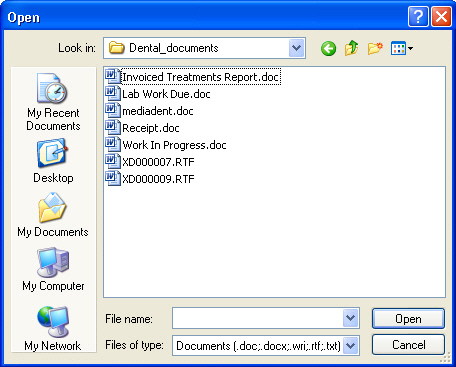Select Lab Work Due.doc file name
Viewport: 456px width, 367px height.
[x=166, y=94]
